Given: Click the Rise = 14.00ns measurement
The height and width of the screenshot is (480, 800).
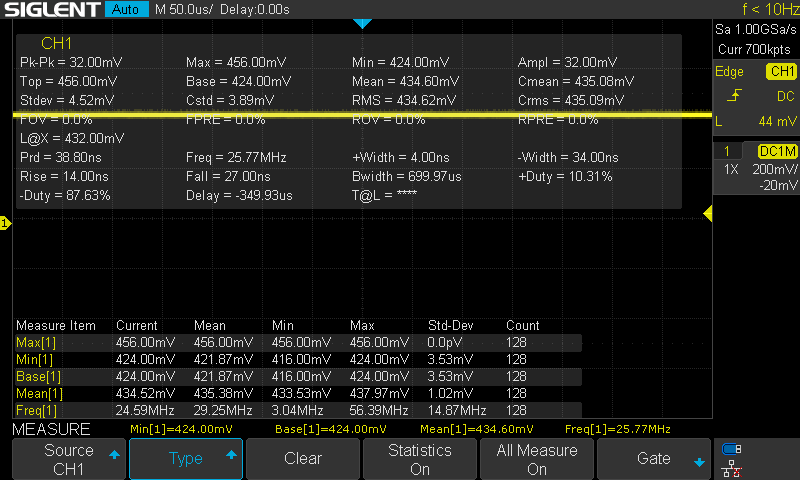Looking at the screenshot, I should click(64, 176).
